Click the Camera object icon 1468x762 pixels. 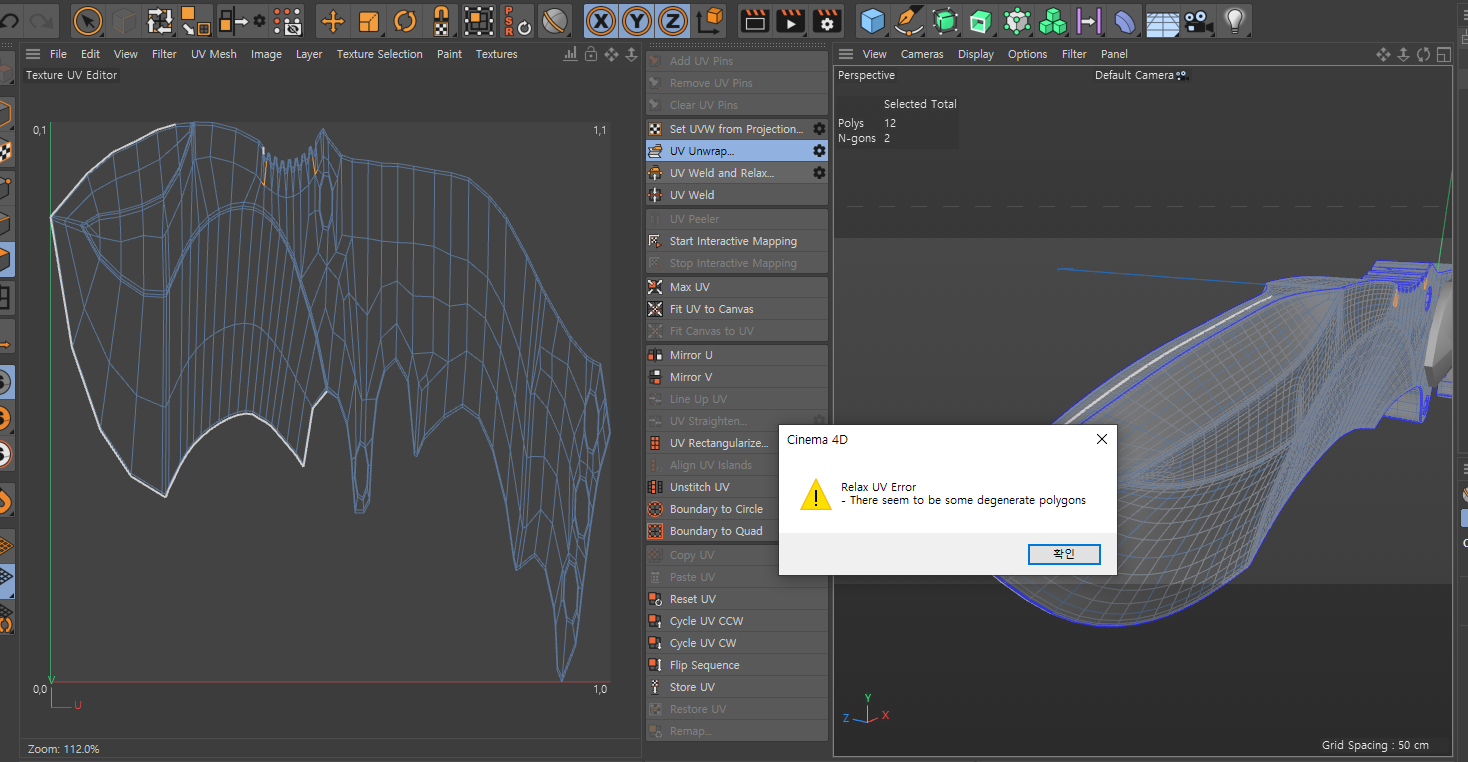(1197, 20)
